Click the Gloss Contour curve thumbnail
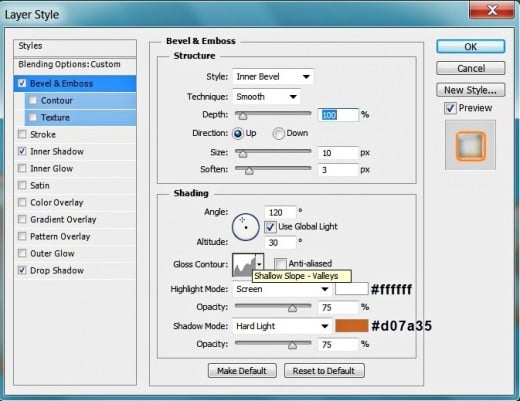 coord(244,264)
